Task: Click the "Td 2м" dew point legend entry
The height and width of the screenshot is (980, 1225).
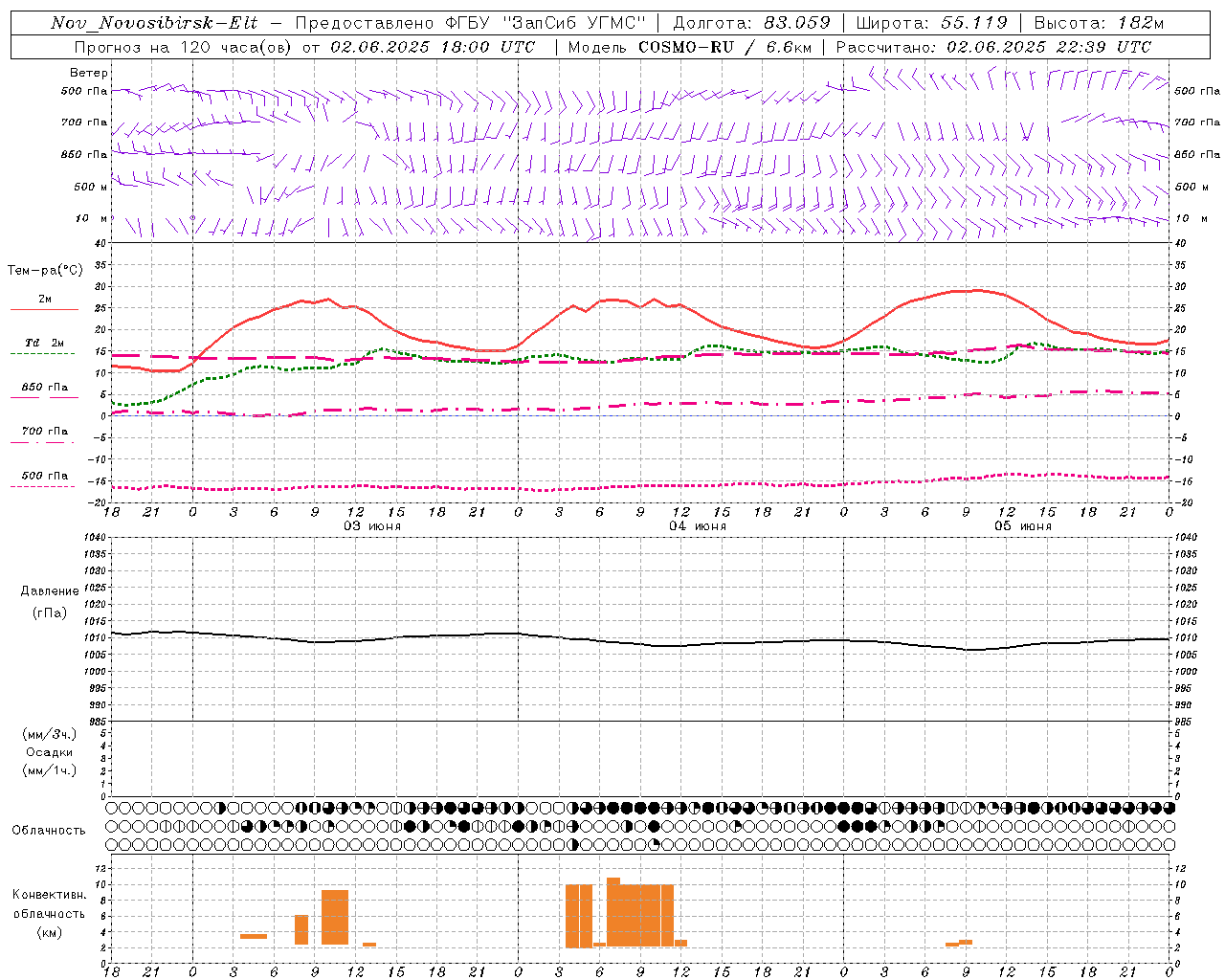Action: coord(44,343)
